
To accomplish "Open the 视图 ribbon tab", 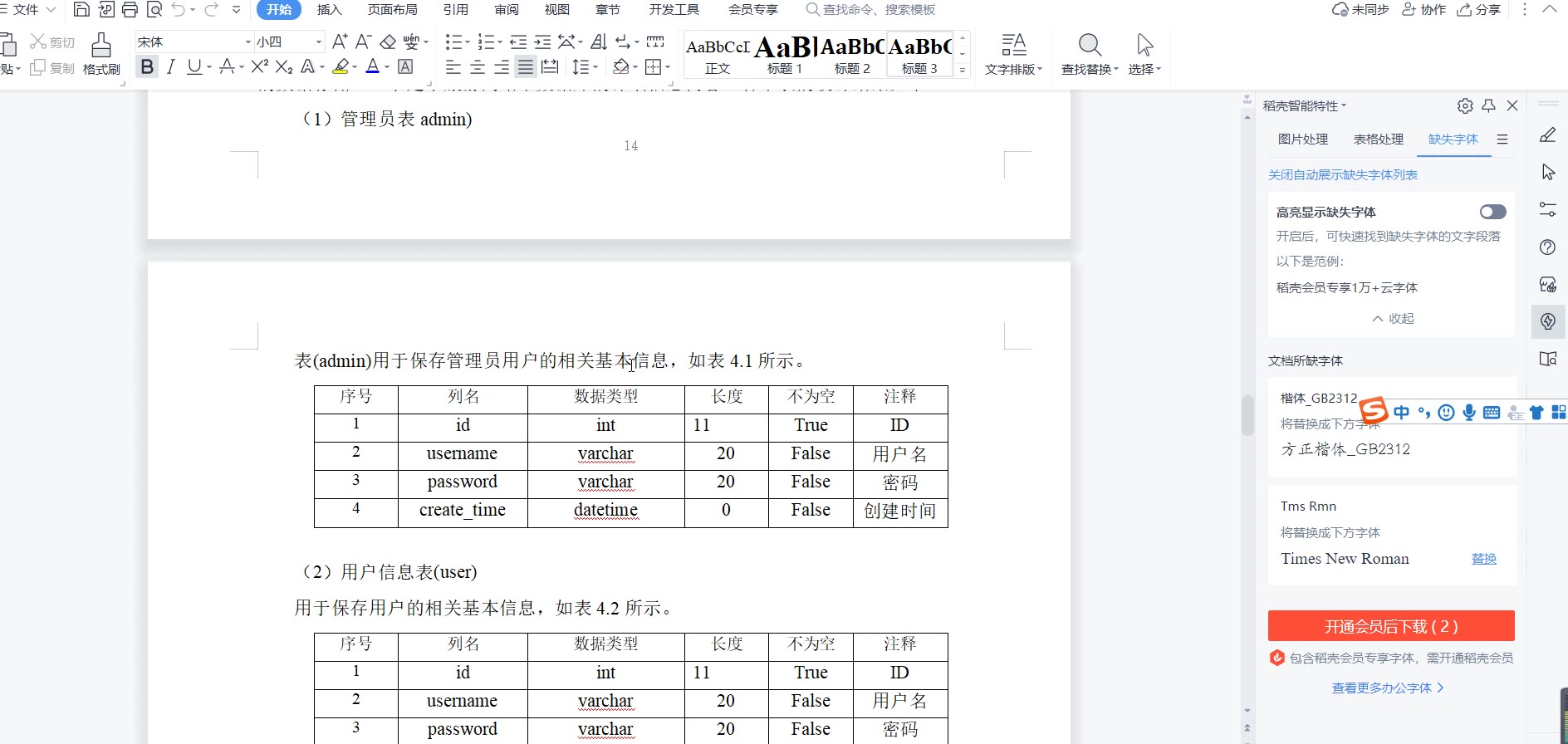I will pos(556,10).
